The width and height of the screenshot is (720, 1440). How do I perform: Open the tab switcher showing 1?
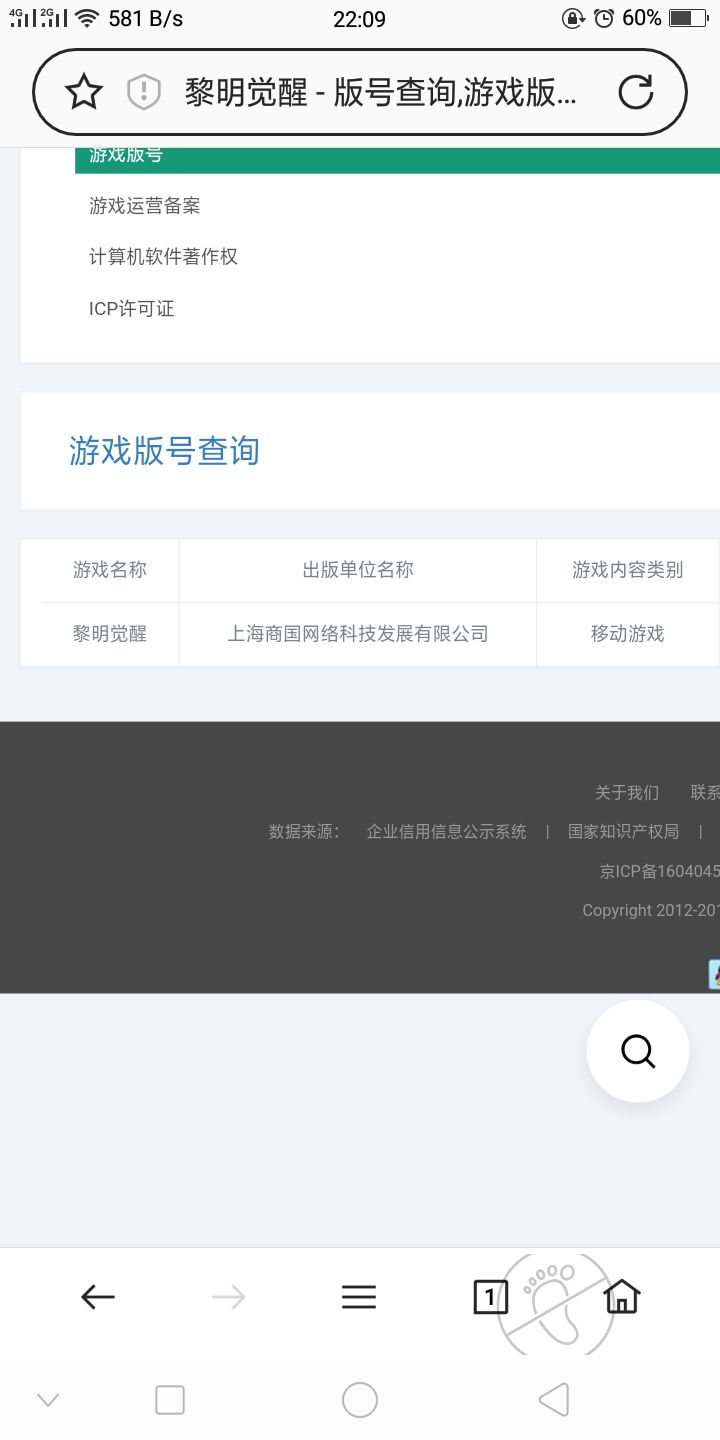490,1297
